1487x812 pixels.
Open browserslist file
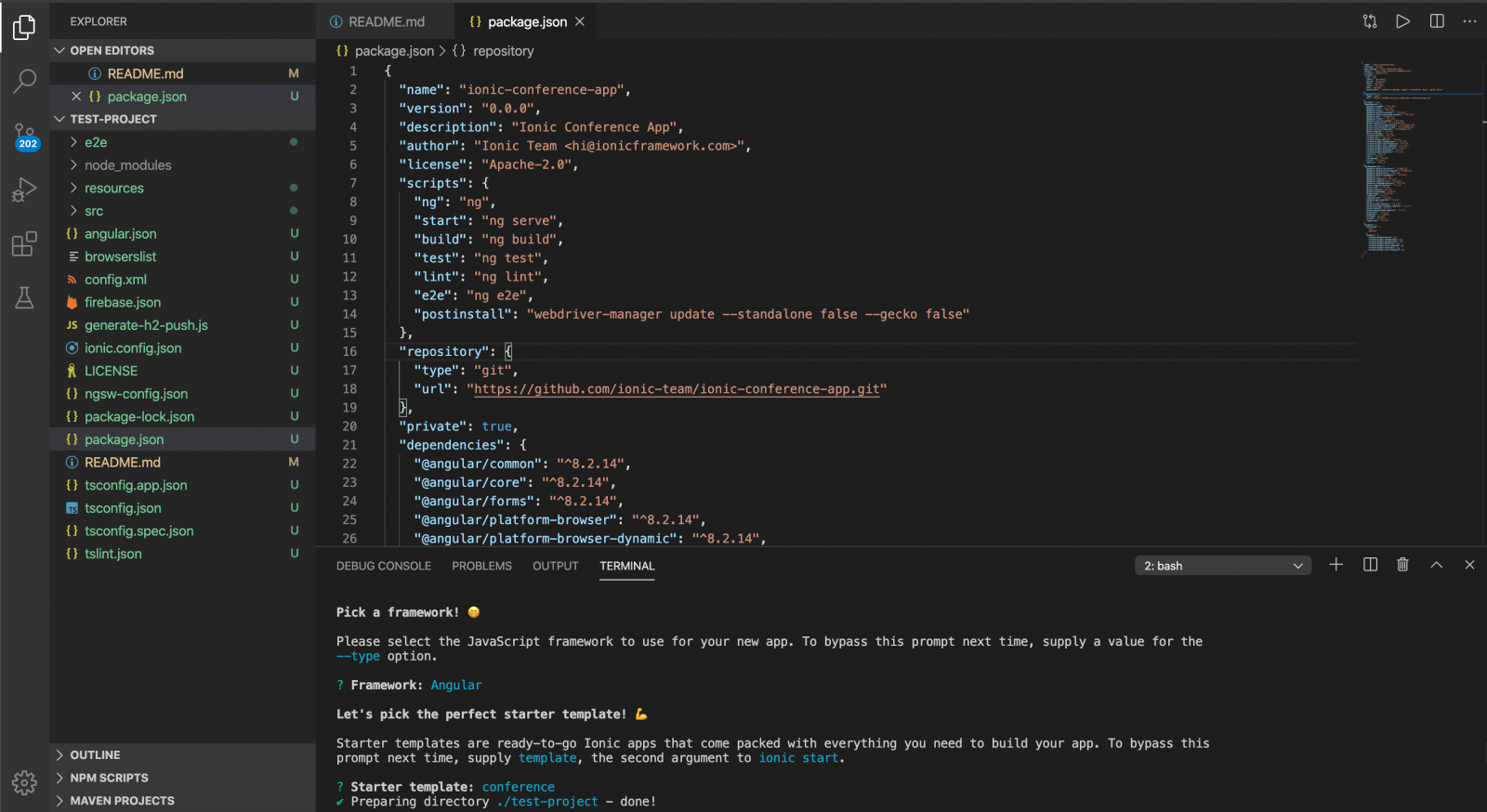pos(182,256)
